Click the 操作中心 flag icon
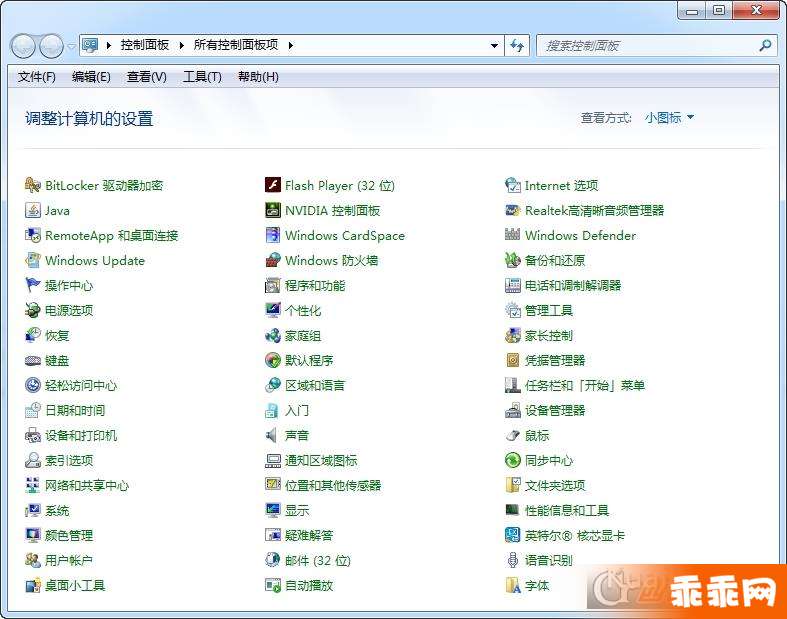Image resolution: width=787 pixels, height=619 pixels. tap(33, 285)
